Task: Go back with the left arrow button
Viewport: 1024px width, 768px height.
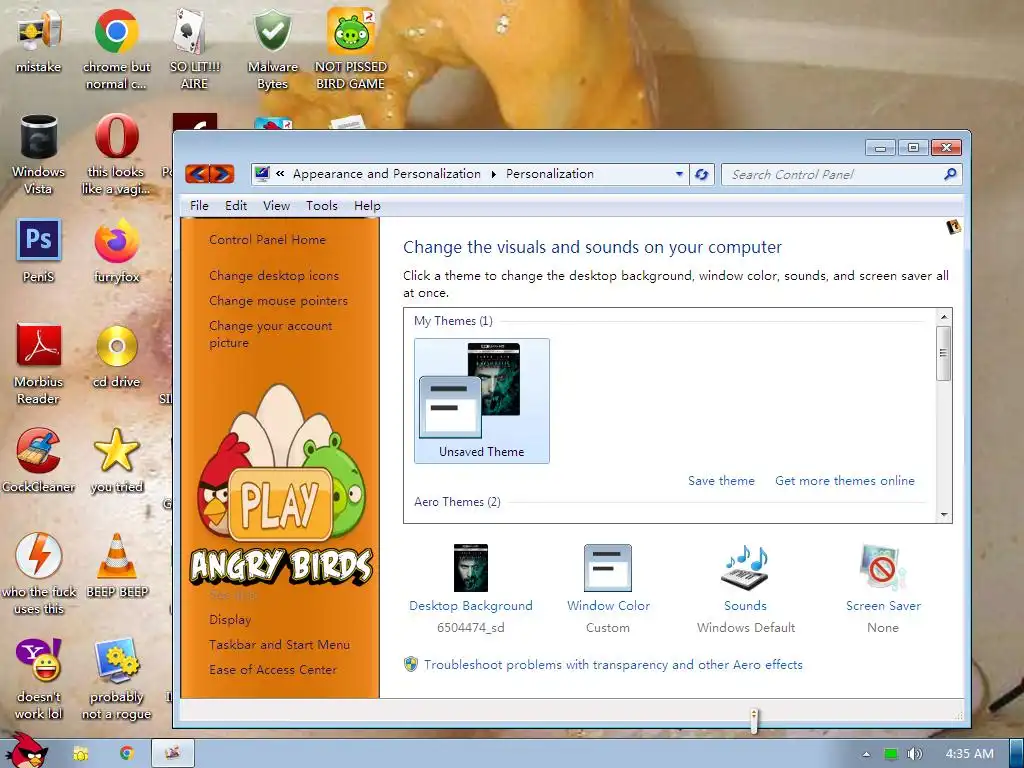Action: tap(198, 174)
